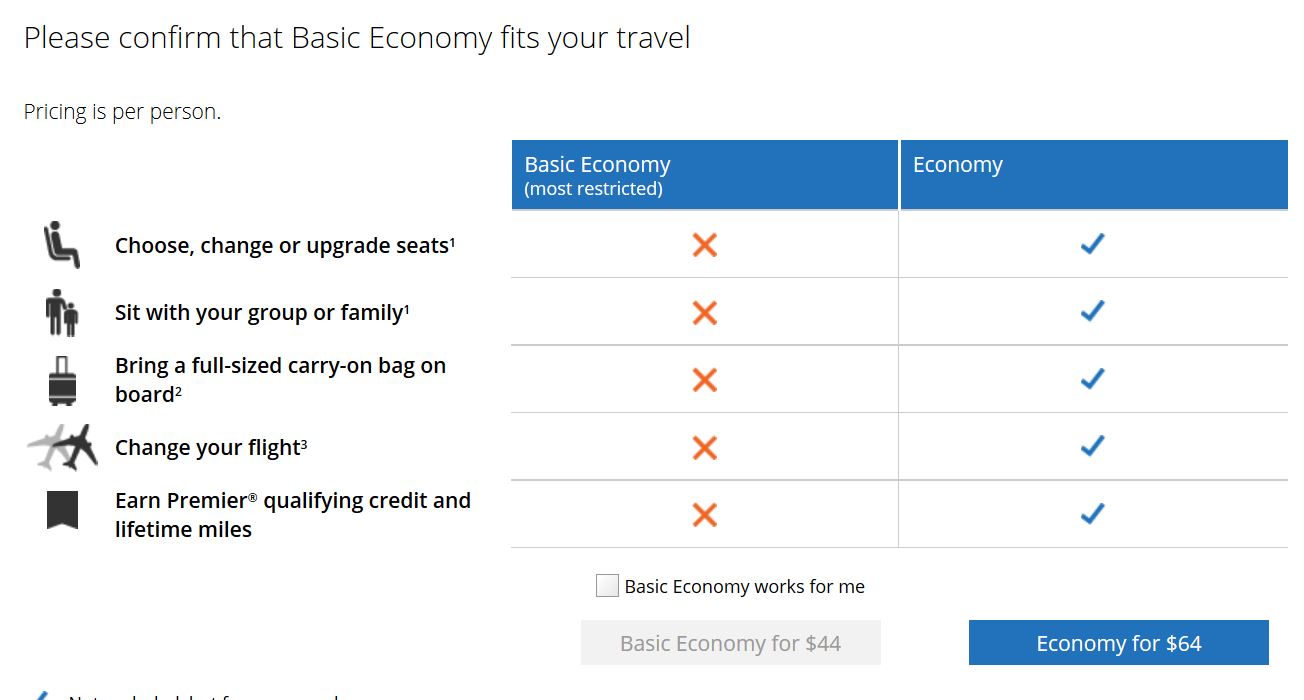
Task: Click the X mark for seat upgrades in Basic Economy
Action: point(703,244)
